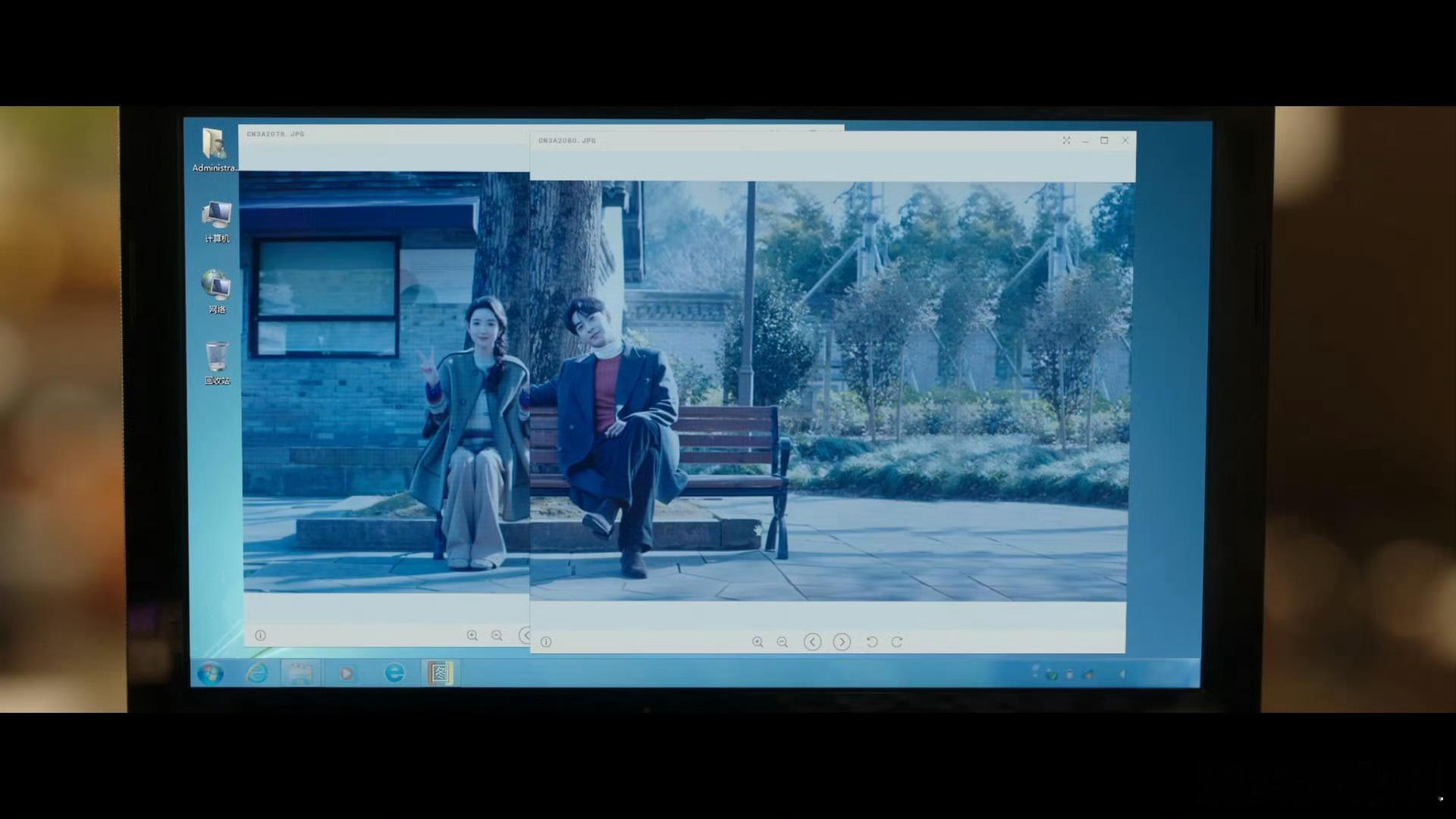Go to next image in front viewer
This screenshot has width=1456, height=819.
[x=842, y=642]
